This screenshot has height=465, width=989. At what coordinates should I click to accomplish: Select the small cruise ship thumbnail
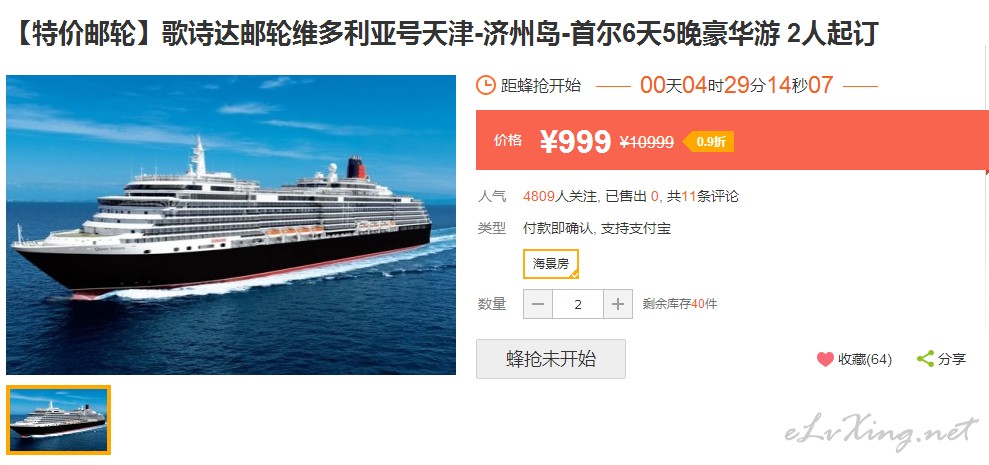(59, 420)
